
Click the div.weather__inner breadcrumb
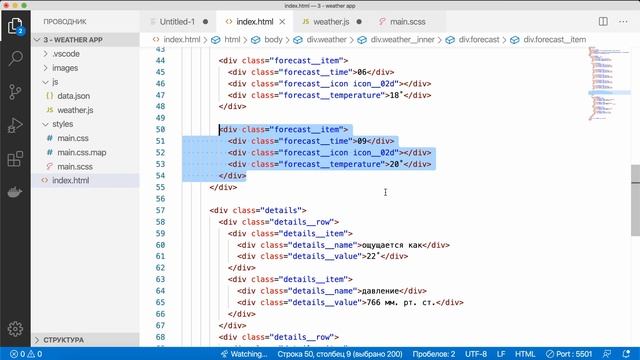pyautogui.click(x=396, y=40)
